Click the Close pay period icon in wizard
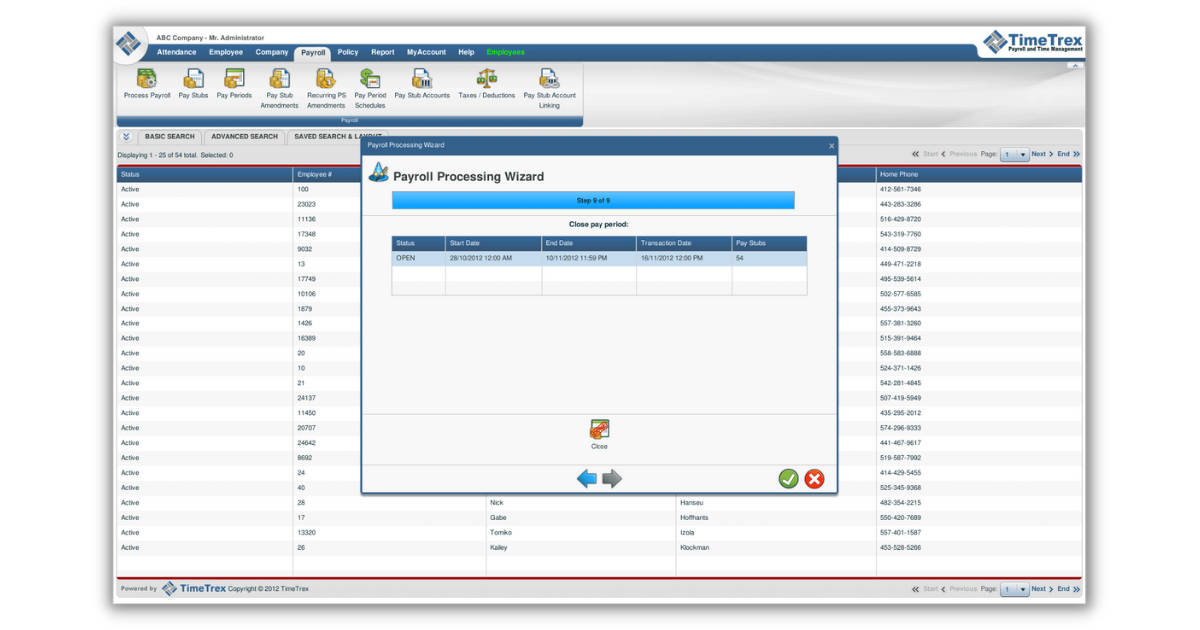Screen dimensions: 1200x630 (x=599, y=428)
